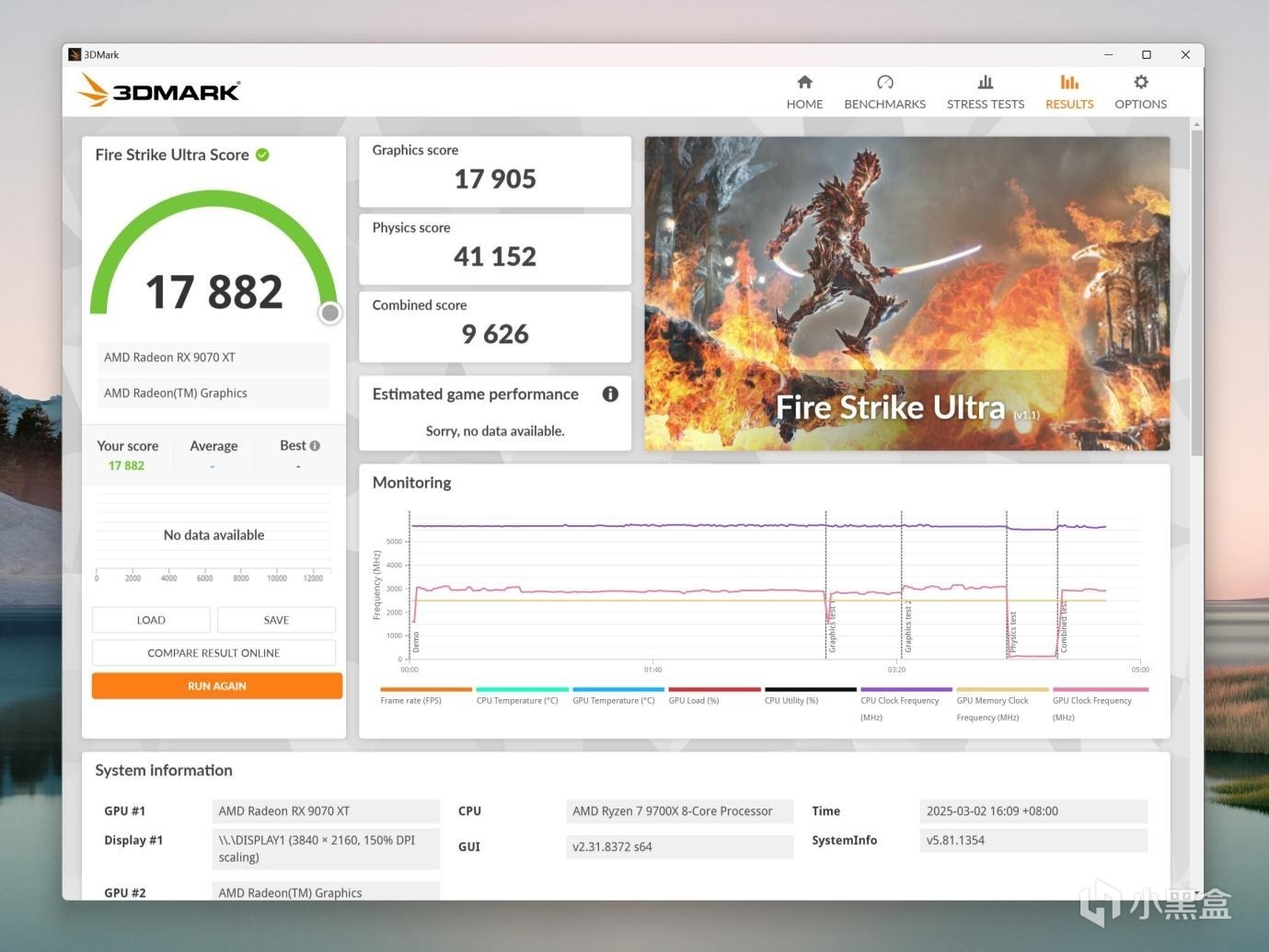Click the GPU #2 value field
The image size is (1269, 952).
point(326,891)
